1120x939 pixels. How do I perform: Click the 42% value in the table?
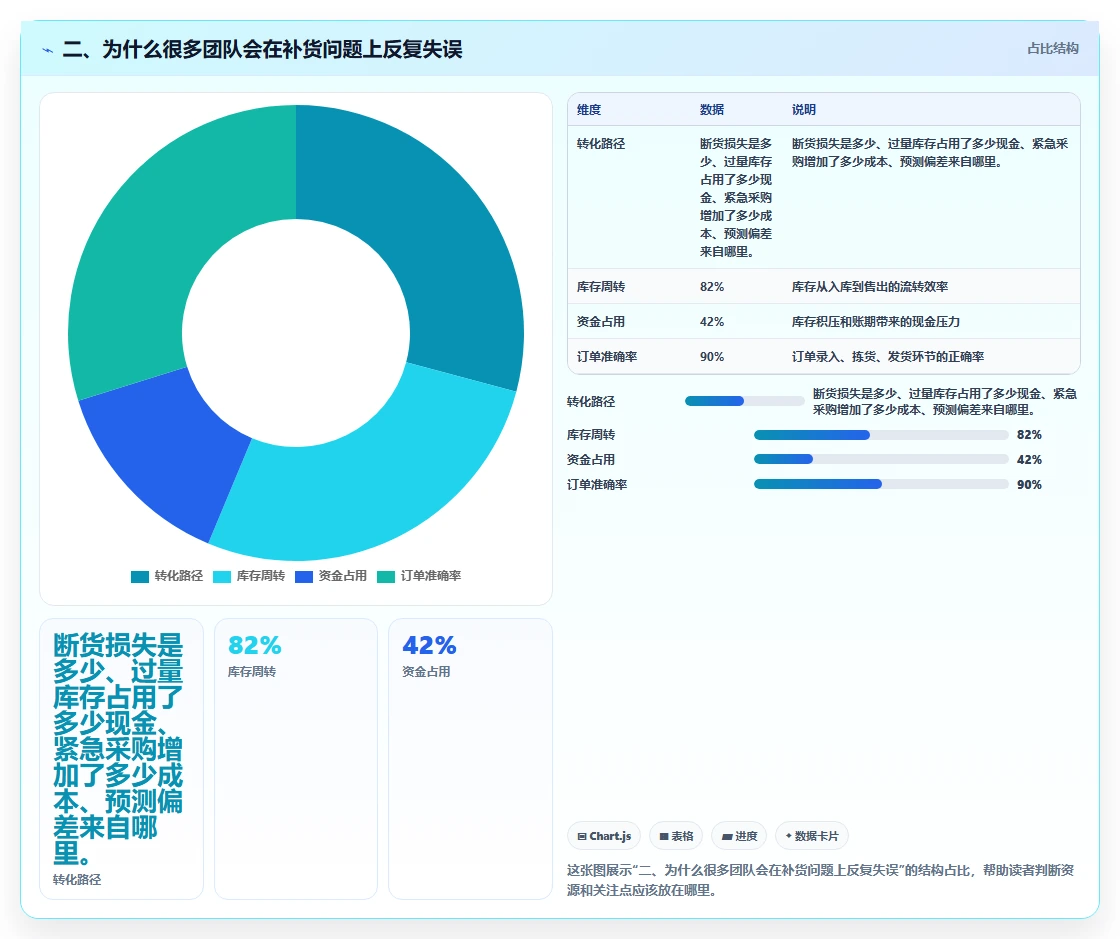(x=712, y=321)
